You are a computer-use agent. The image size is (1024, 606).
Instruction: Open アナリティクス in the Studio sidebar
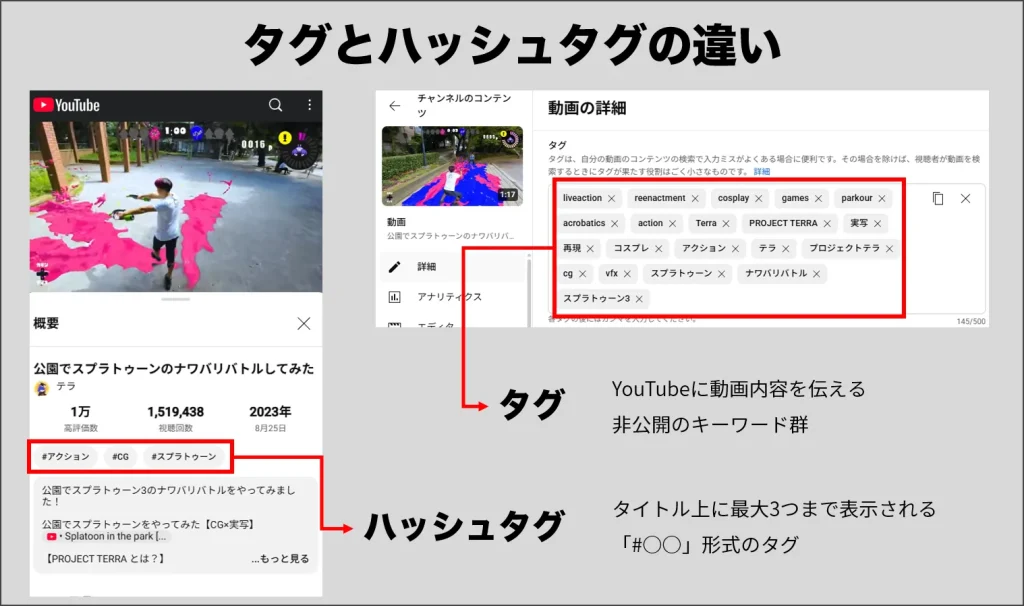452,296
